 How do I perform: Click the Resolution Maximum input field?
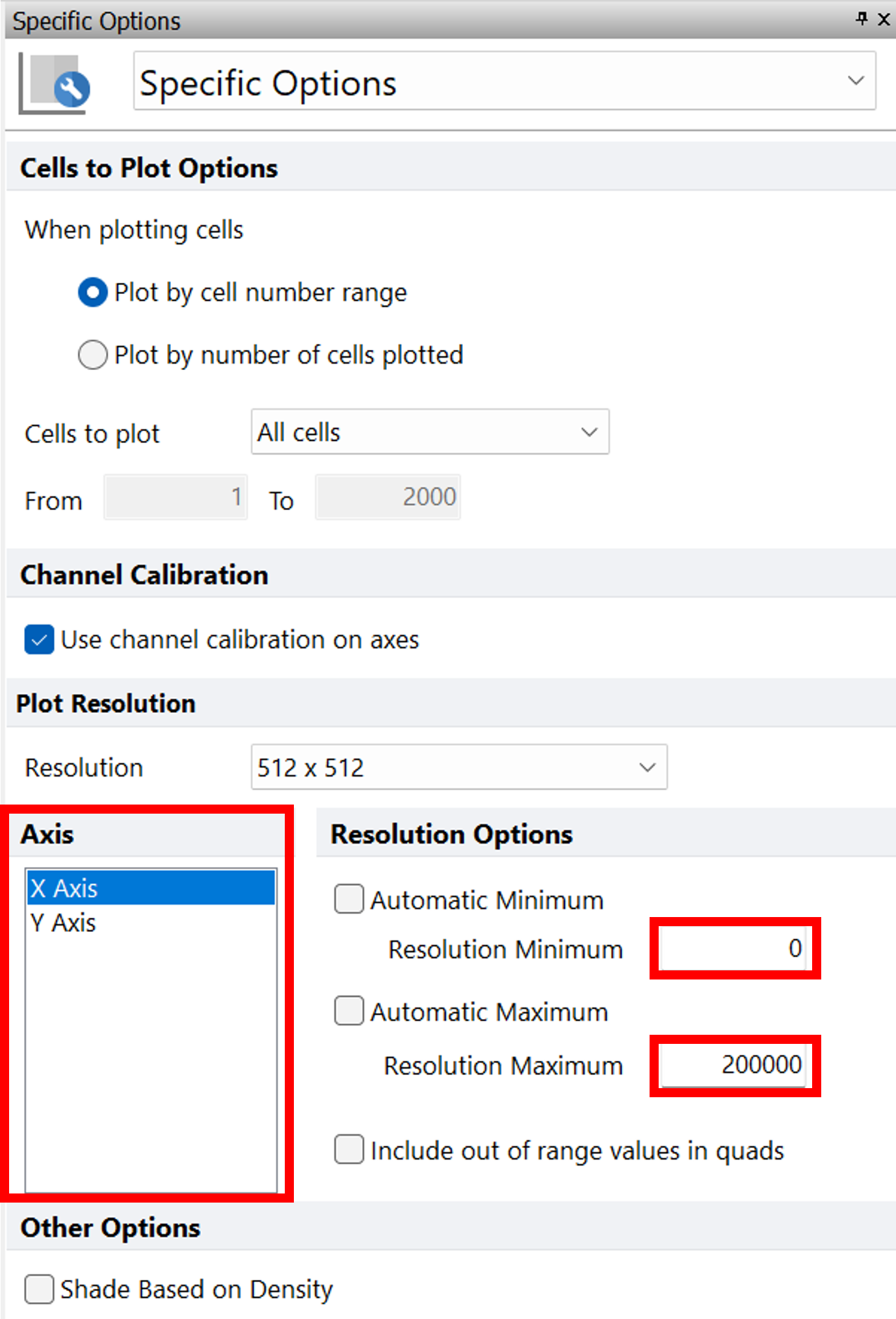(733, 1065)
